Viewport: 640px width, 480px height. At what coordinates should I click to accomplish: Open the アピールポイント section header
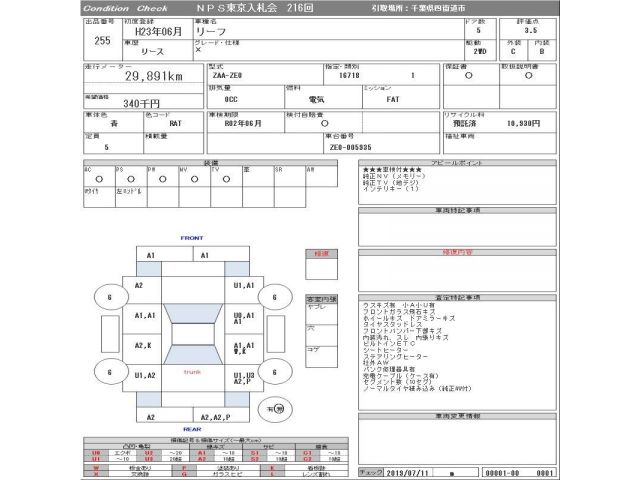coord(458,161)
